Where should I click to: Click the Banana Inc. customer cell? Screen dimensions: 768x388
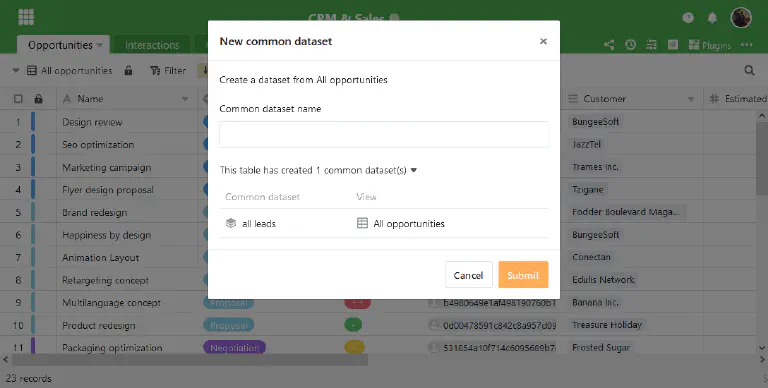595,302
